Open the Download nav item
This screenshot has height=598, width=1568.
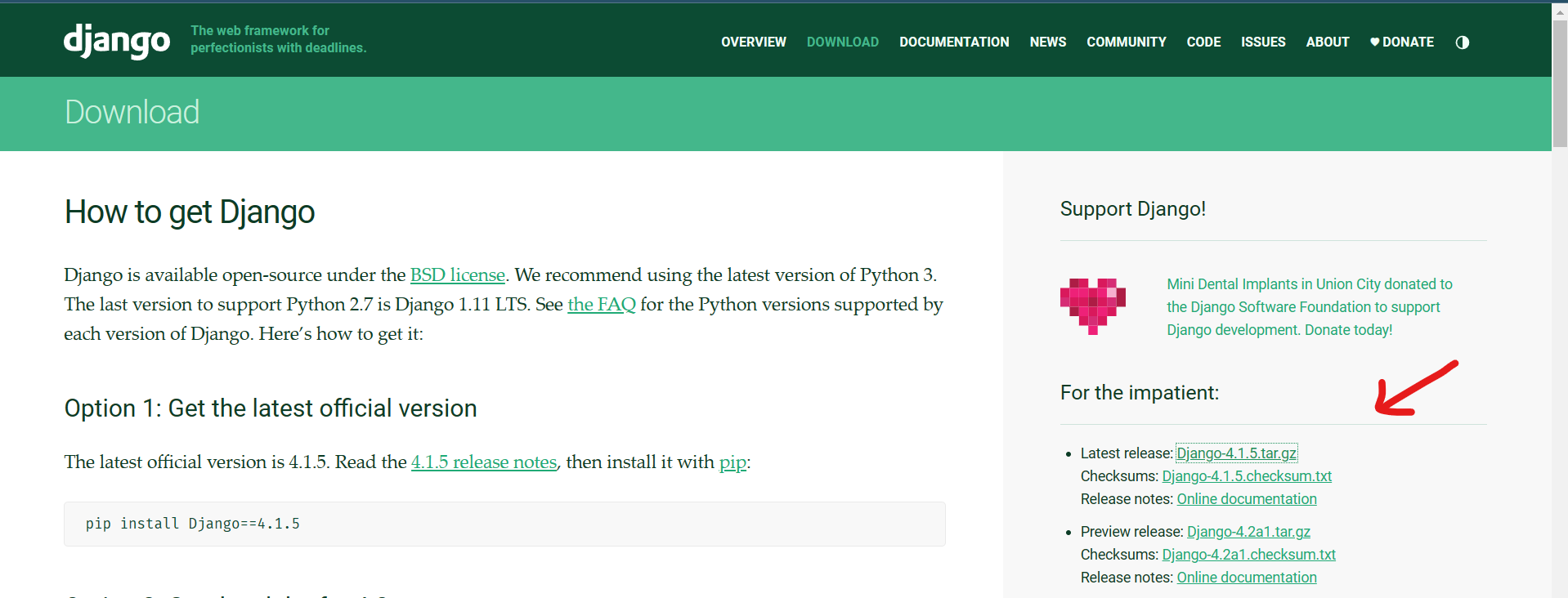pyautogui.click(x=843, y=42)
